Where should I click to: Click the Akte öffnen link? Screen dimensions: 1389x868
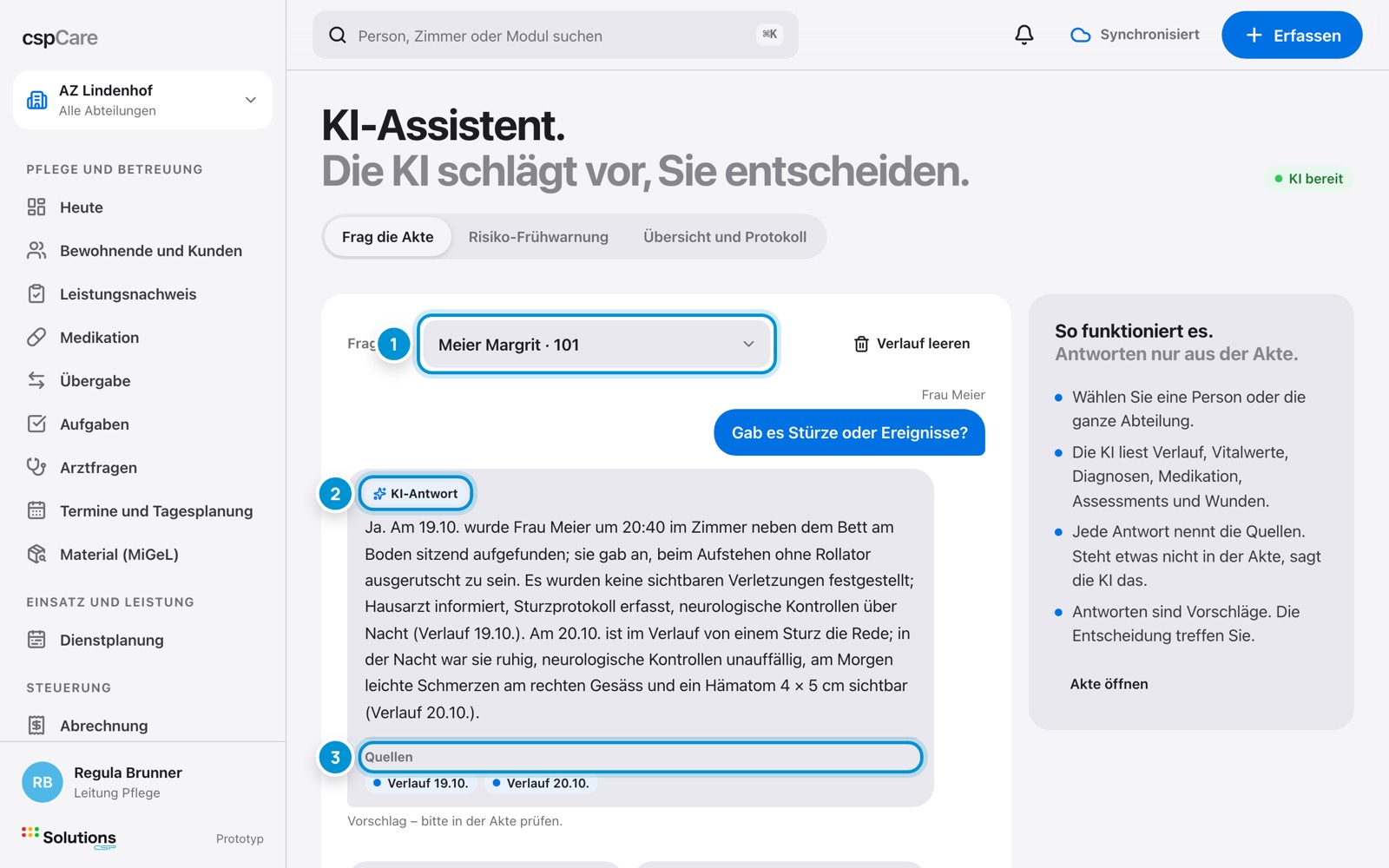pos(1109,684)
